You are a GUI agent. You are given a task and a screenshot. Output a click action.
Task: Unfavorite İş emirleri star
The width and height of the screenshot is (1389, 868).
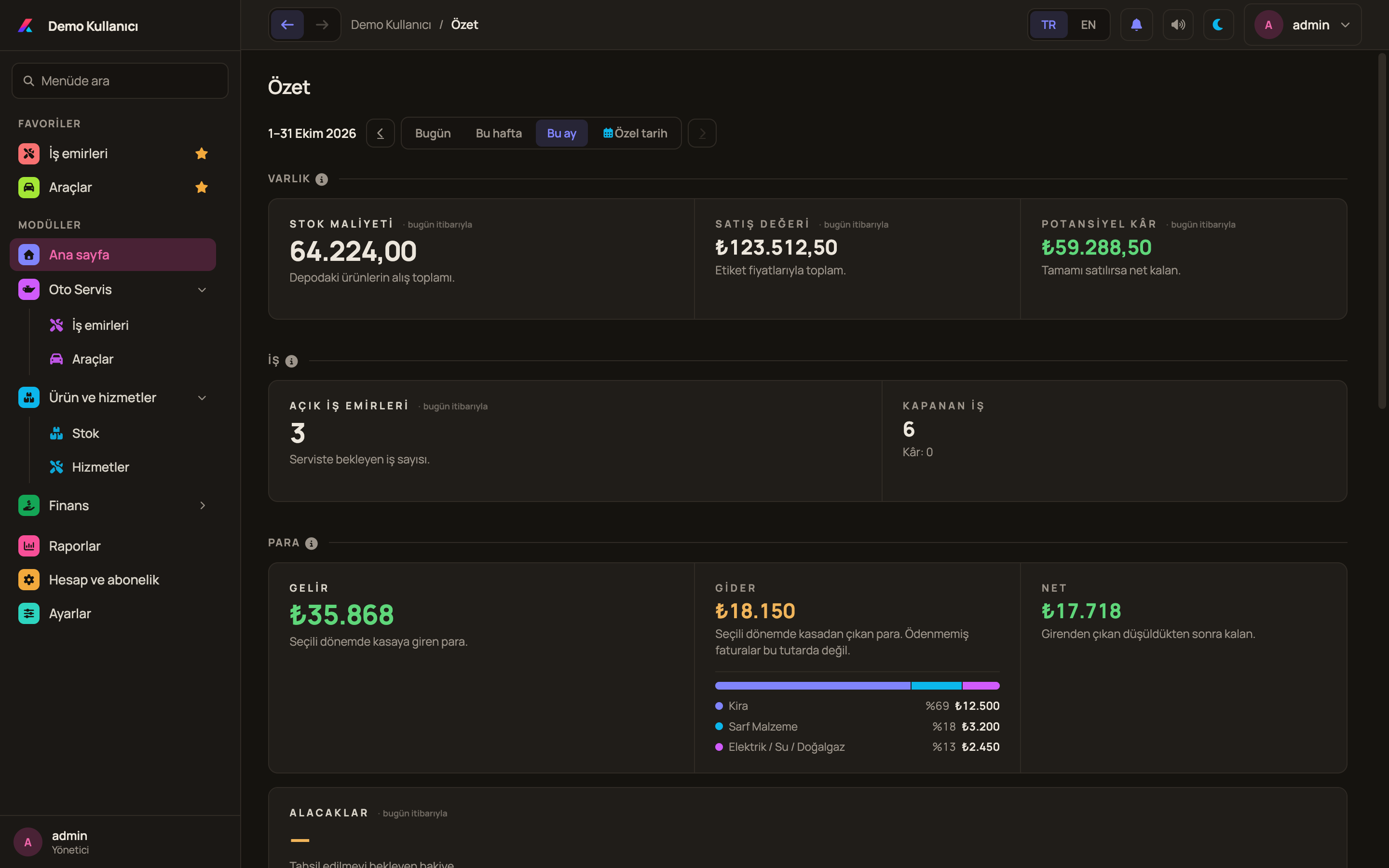pos(202,153)
